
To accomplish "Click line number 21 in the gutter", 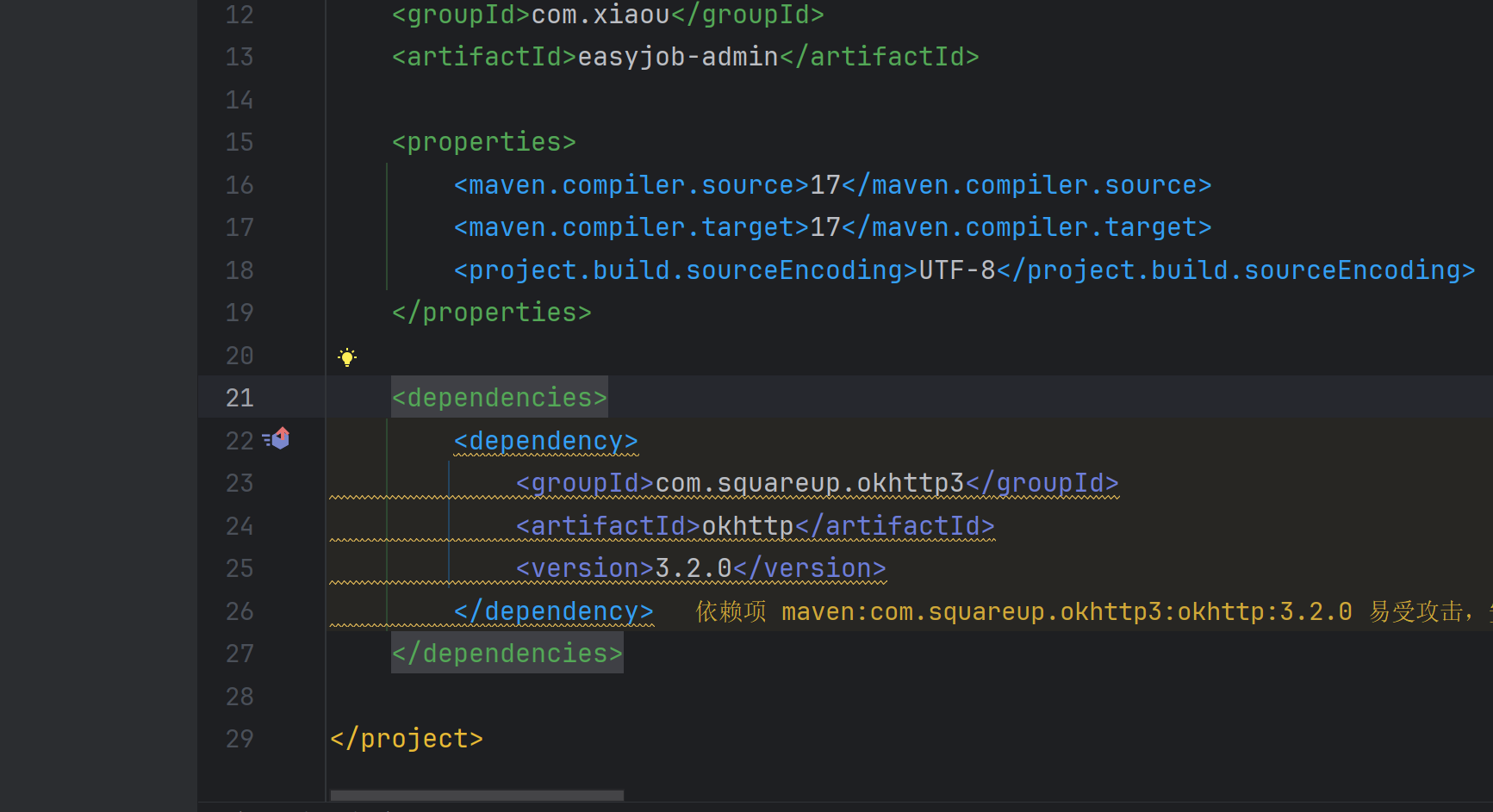I will [x=240, y=398].
